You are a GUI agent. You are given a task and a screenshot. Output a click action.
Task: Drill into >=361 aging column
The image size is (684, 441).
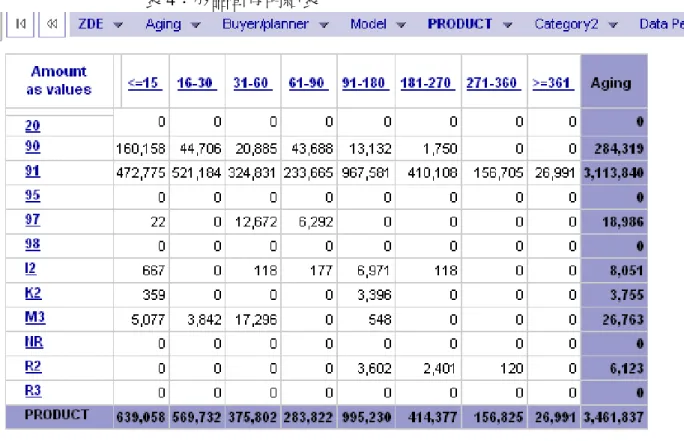[553, 83]
